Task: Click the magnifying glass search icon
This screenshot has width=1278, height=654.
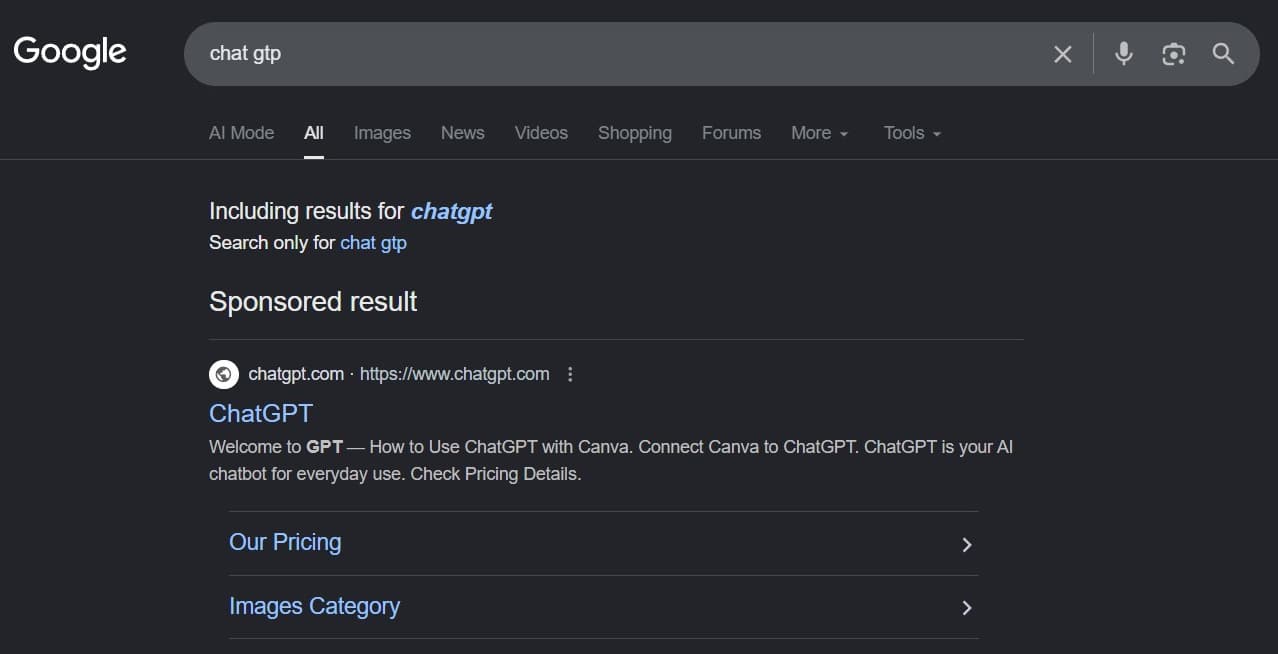Action: click(1223, 54)
